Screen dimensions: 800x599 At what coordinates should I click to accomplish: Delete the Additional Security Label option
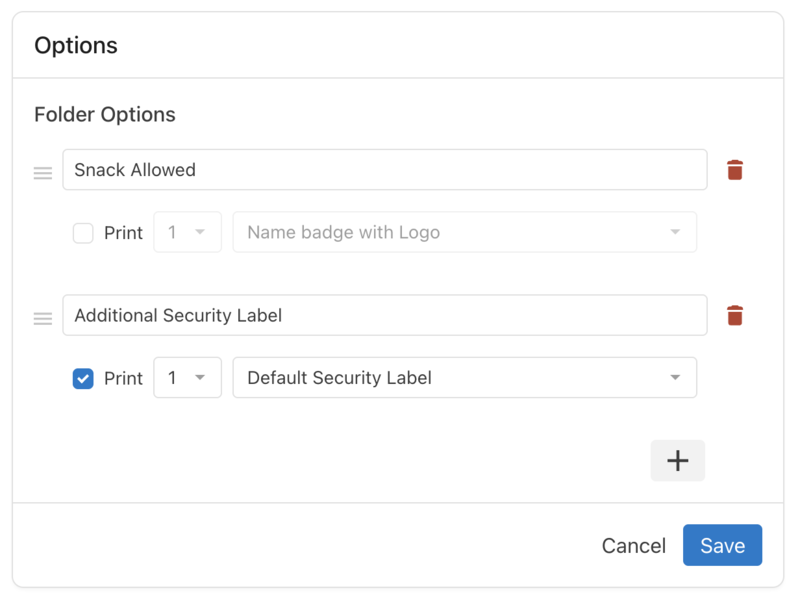click(x=735, y=315)
